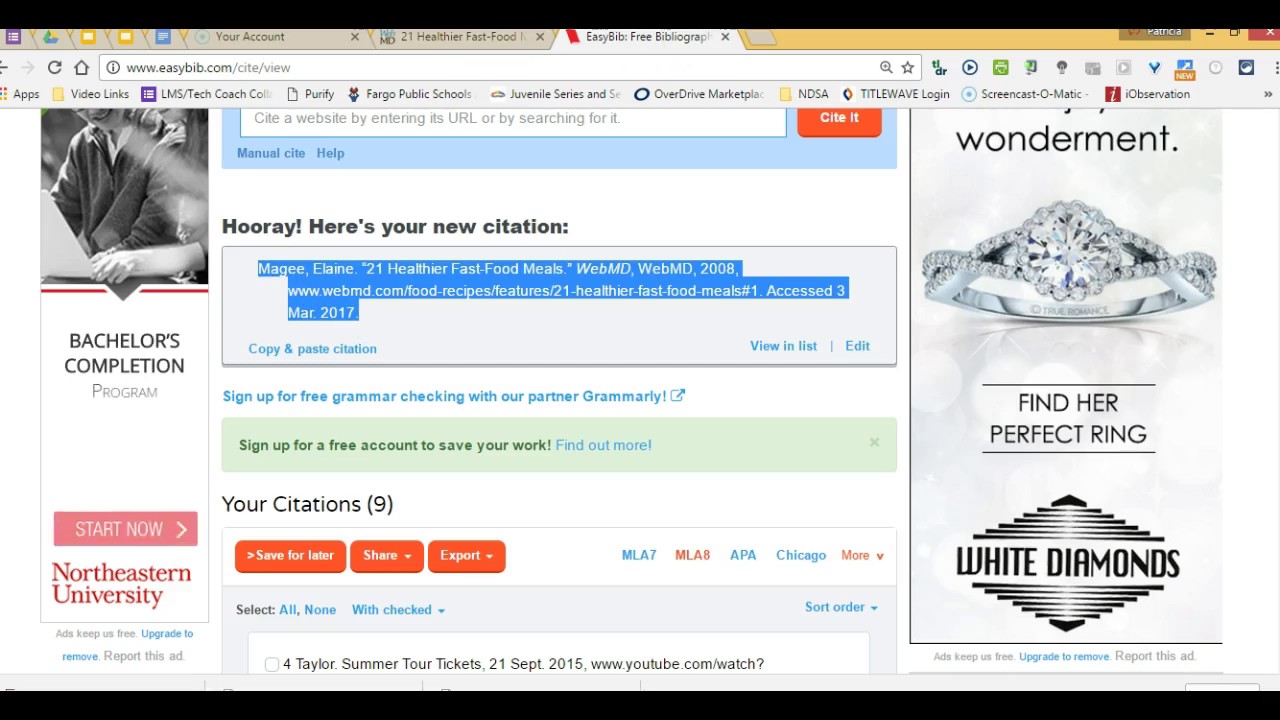Edit the new citation

858,346
